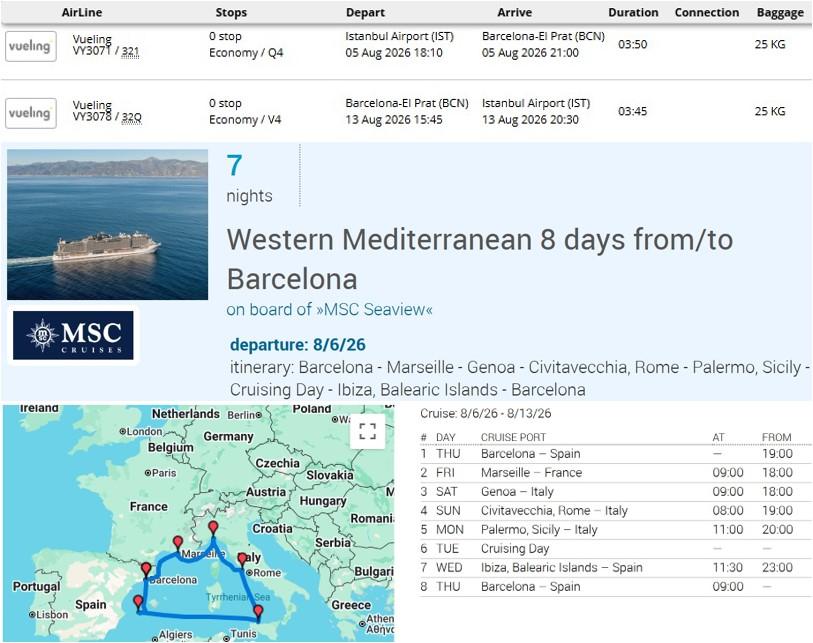Click the map pin at Barcelona

click(146, 570)
